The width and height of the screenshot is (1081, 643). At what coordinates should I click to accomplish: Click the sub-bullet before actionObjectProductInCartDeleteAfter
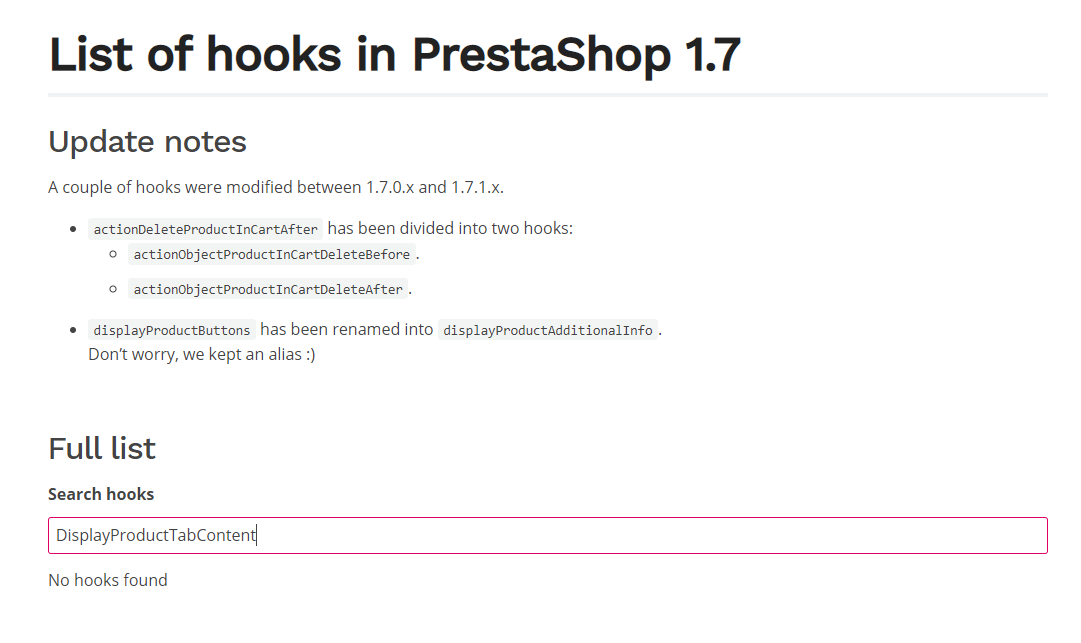(114, 289)
